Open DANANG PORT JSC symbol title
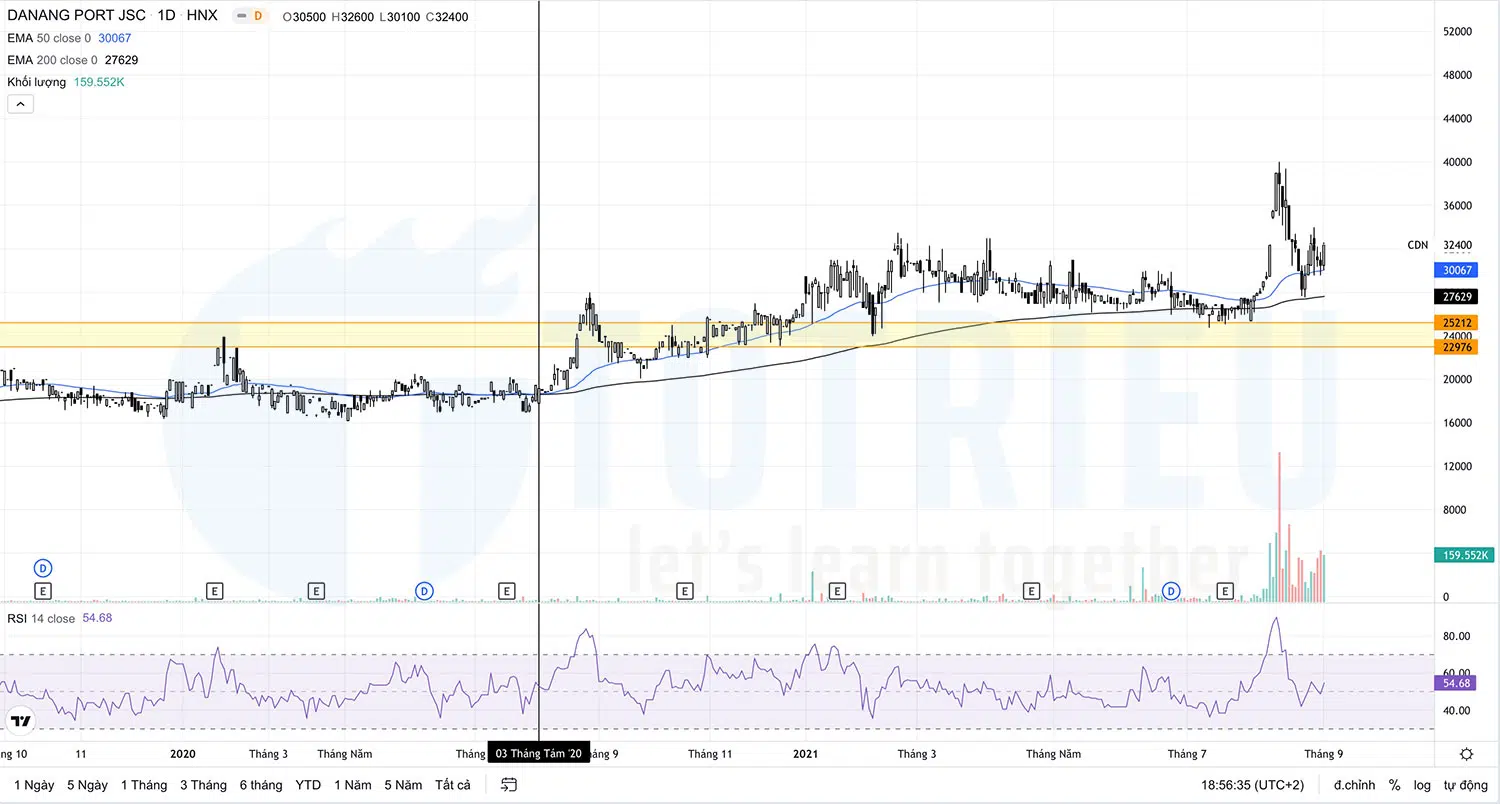Screen dimensions: 1500x804 76,16
